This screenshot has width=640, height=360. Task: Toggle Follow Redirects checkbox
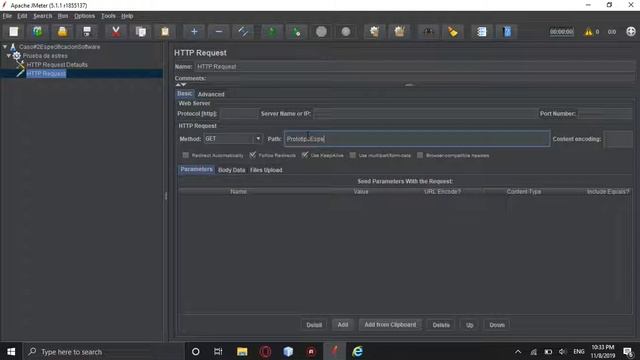click(253, 155)
